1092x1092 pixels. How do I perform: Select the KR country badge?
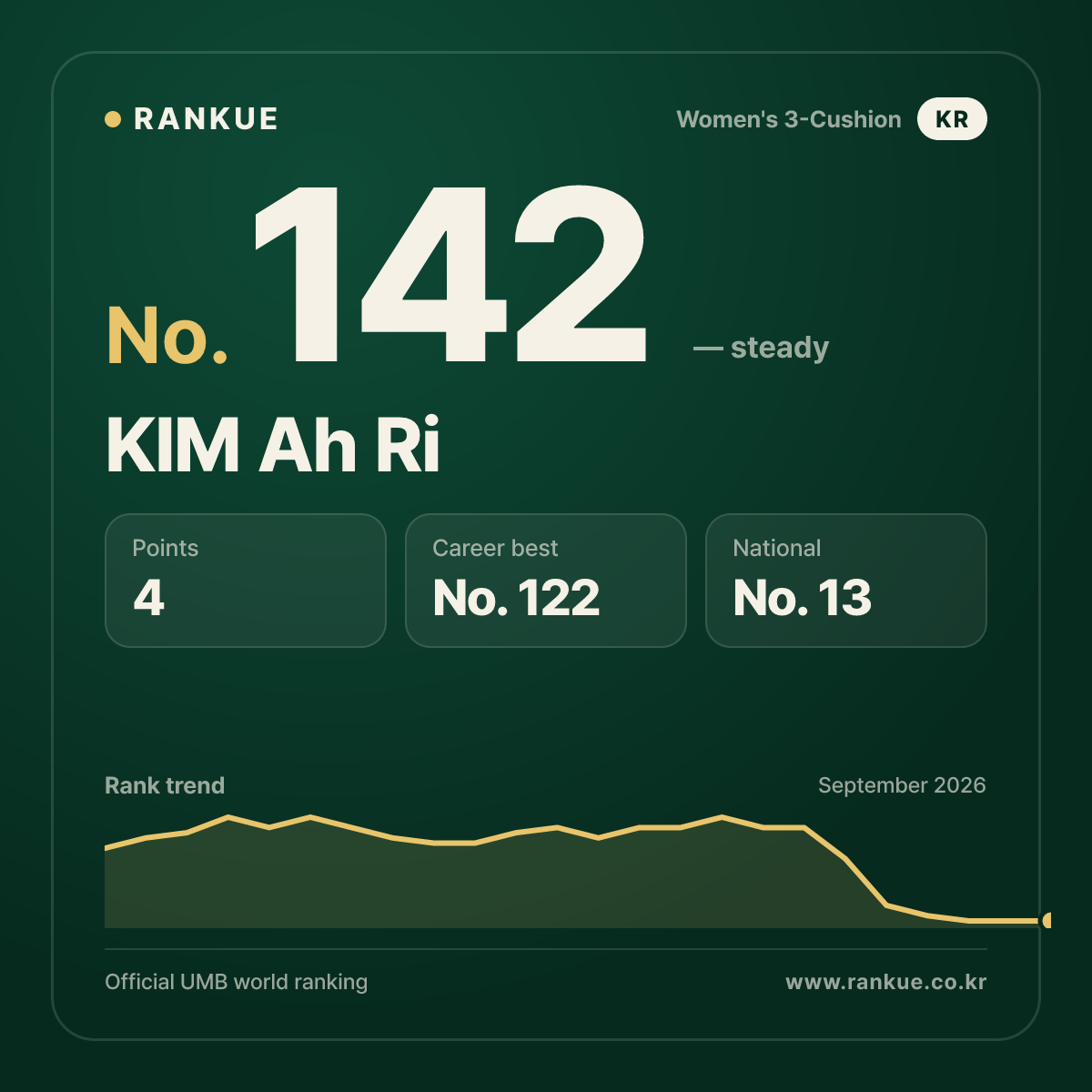952,119
